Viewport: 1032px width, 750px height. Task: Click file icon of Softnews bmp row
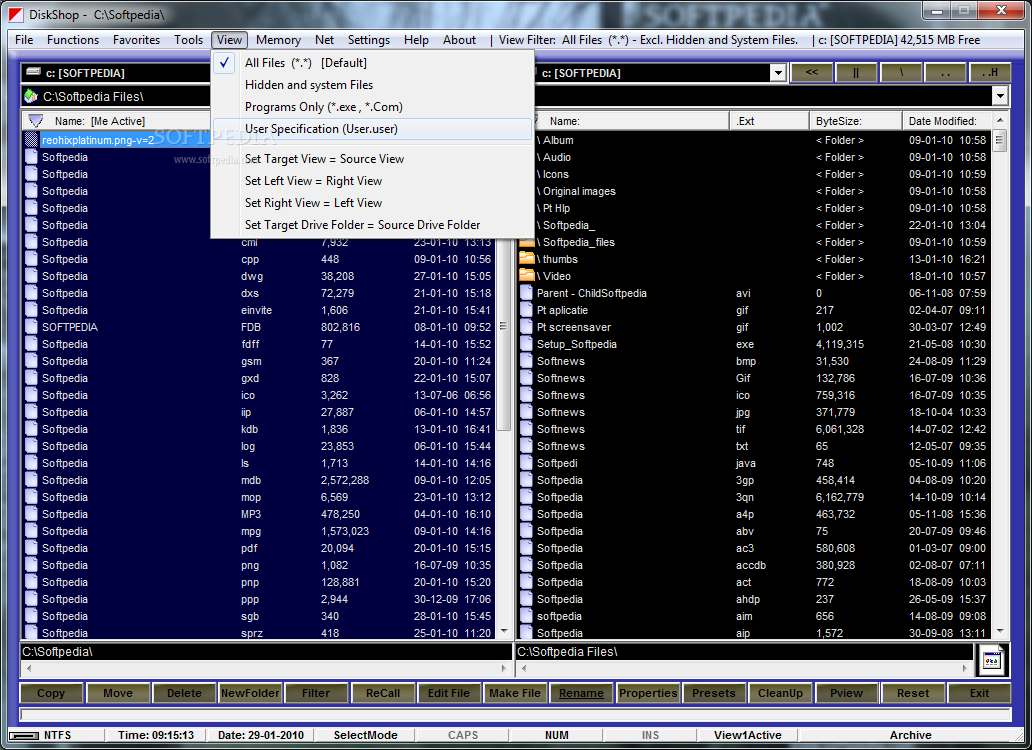coord(526,361)
